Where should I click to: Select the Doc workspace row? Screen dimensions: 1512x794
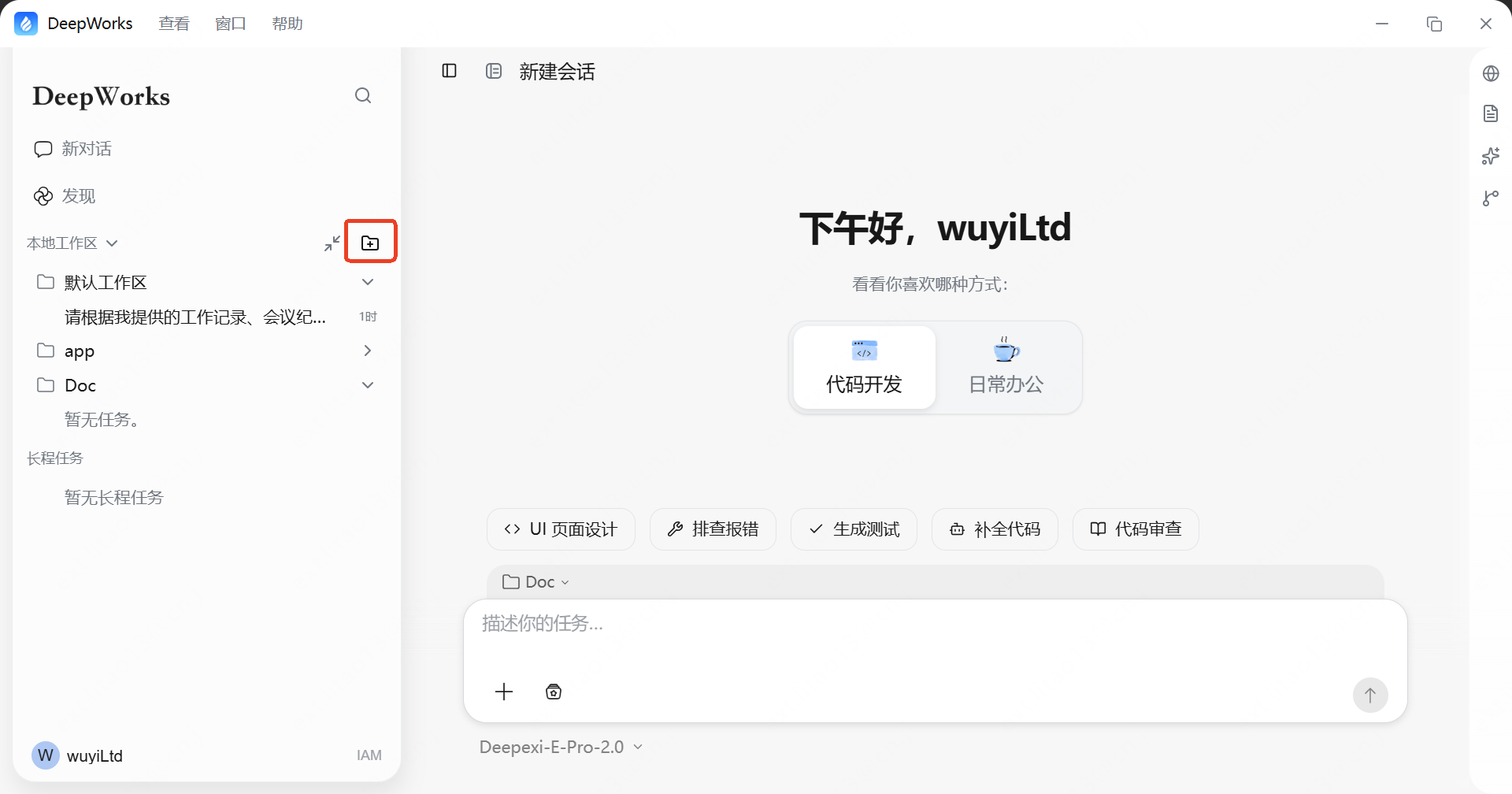[x=206, y=385]
